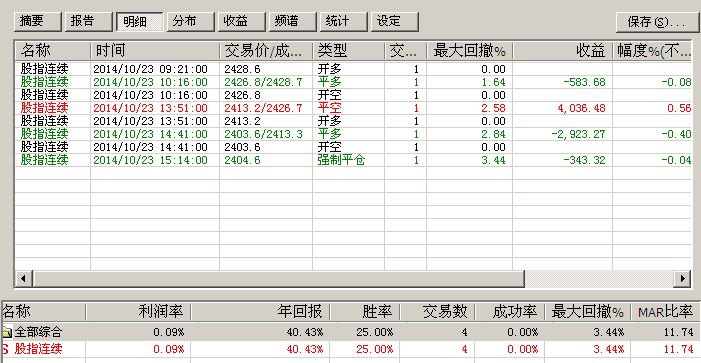The image size is (701, 363).
Task: Select the 强制平仓 type cell
Action: 341,160
